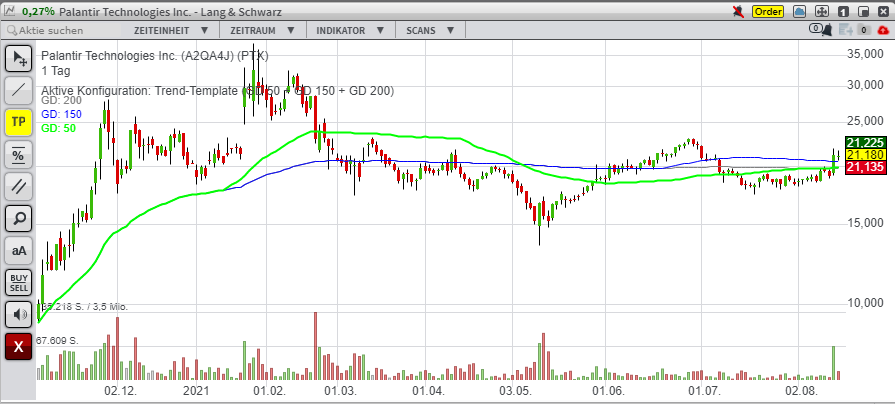Click the '1 Tag' timeframe label
The width and height of the screenshot is (895, 404).
pyautogui.click(x=55, y=71)
